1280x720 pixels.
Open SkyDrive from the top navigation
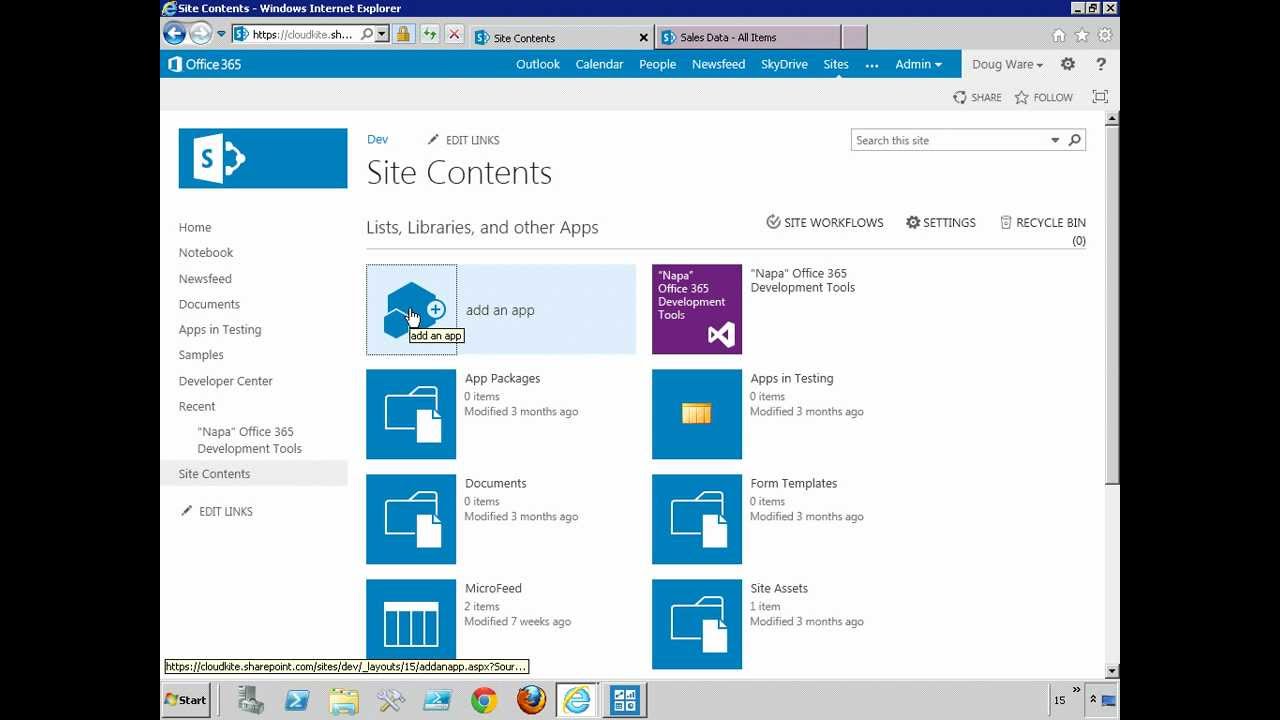pyautogui.click(x=784, y=64)
